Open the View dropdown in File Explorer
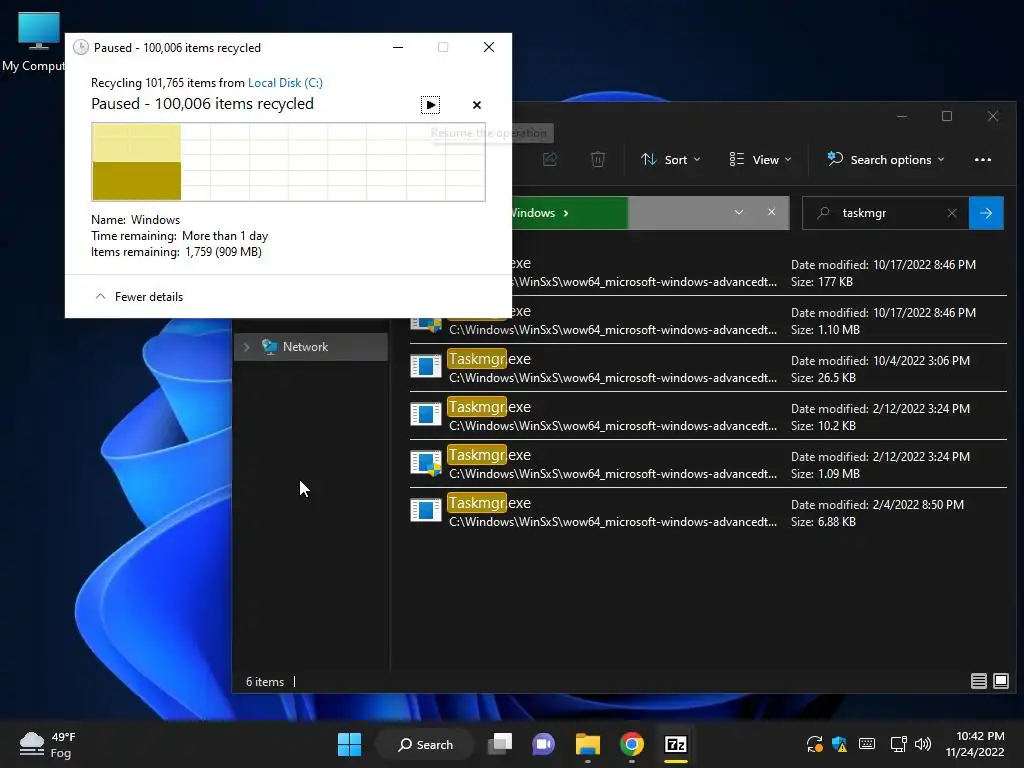 tap(760, 160)
